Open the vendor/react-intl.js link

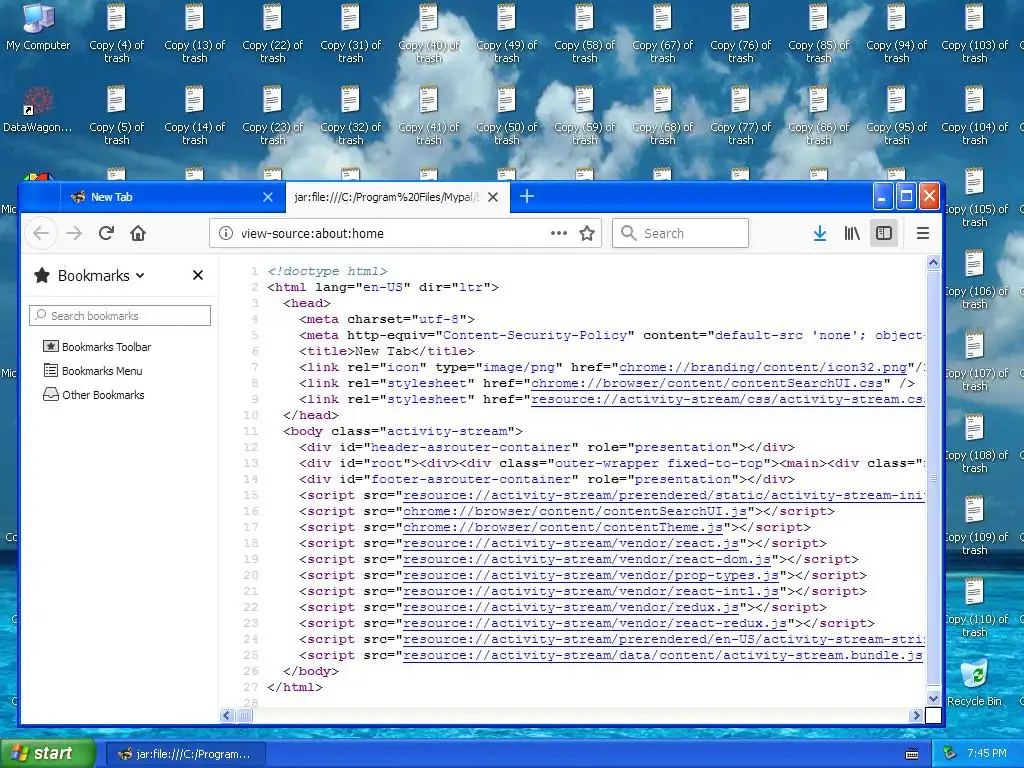[x=591, y=591]
